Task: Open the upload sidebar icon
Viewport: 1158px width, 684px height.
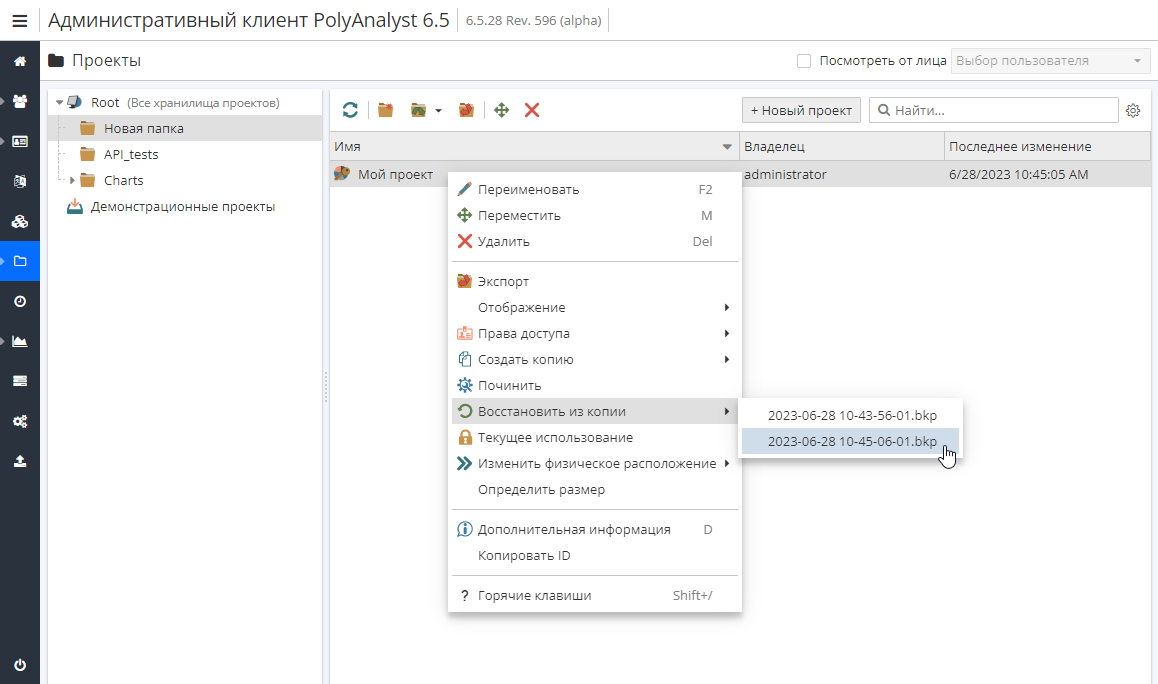Action: click(20, 461)
